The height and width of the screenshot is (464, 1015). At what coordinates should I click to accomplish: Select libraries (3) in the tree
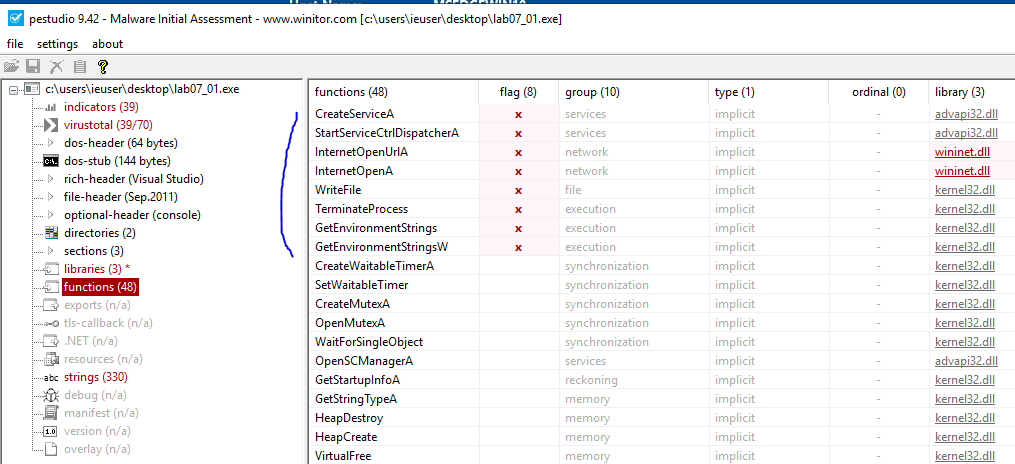coord(97,269)
